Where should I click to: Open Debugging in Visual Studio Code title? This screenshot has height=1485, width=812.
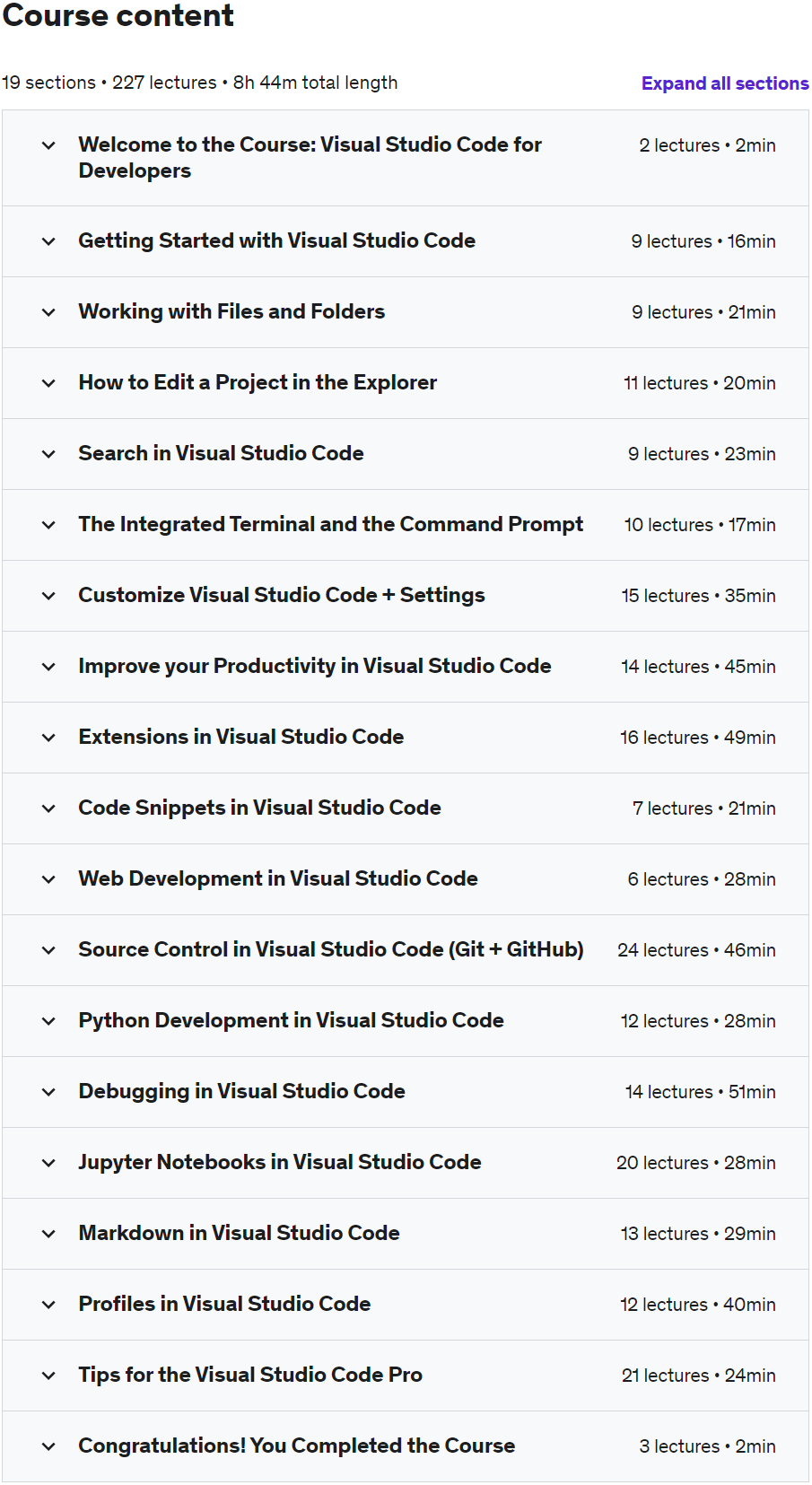click(x=242, y=1091)
